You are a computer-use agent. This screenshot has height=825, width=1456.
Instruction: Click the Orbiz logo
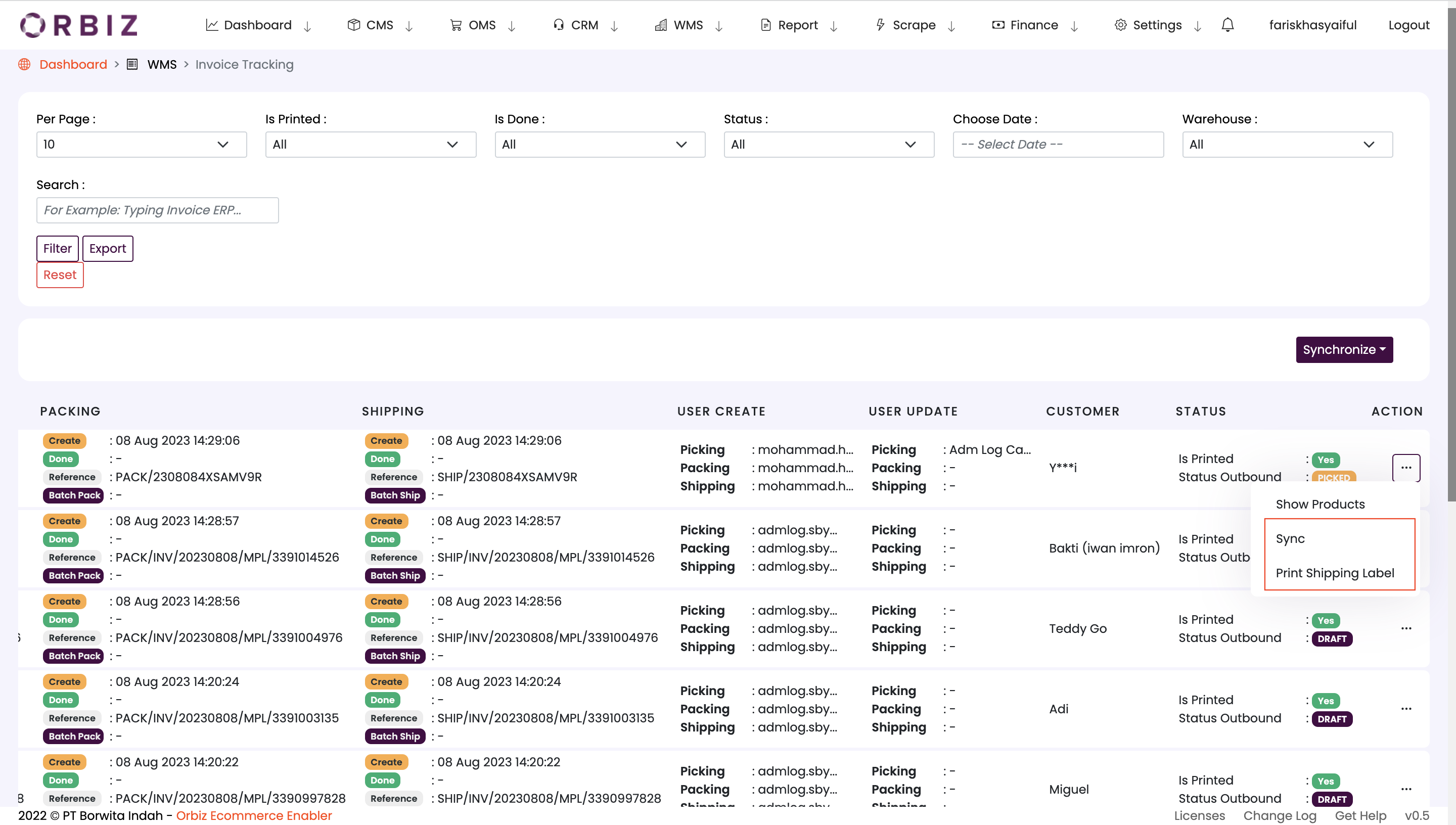pyautogui.click(x=79, y=25)
